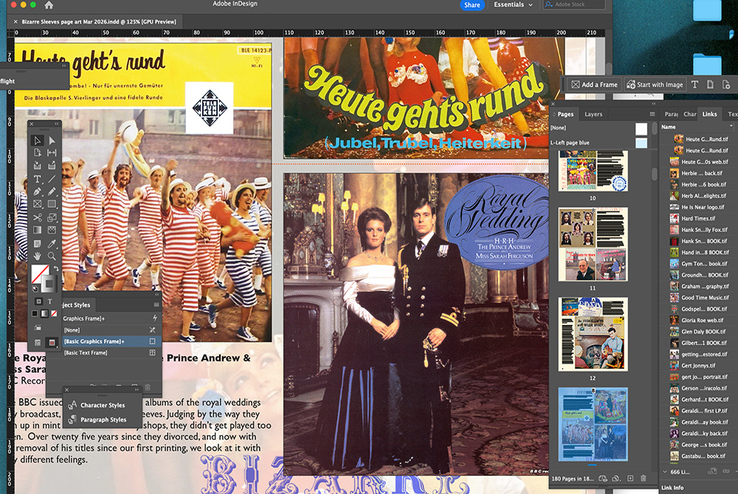Collapse the toolbox with double-arrow
Image resolution: width=738 pixels, height=494 pixels.
[x=56, y=124]
